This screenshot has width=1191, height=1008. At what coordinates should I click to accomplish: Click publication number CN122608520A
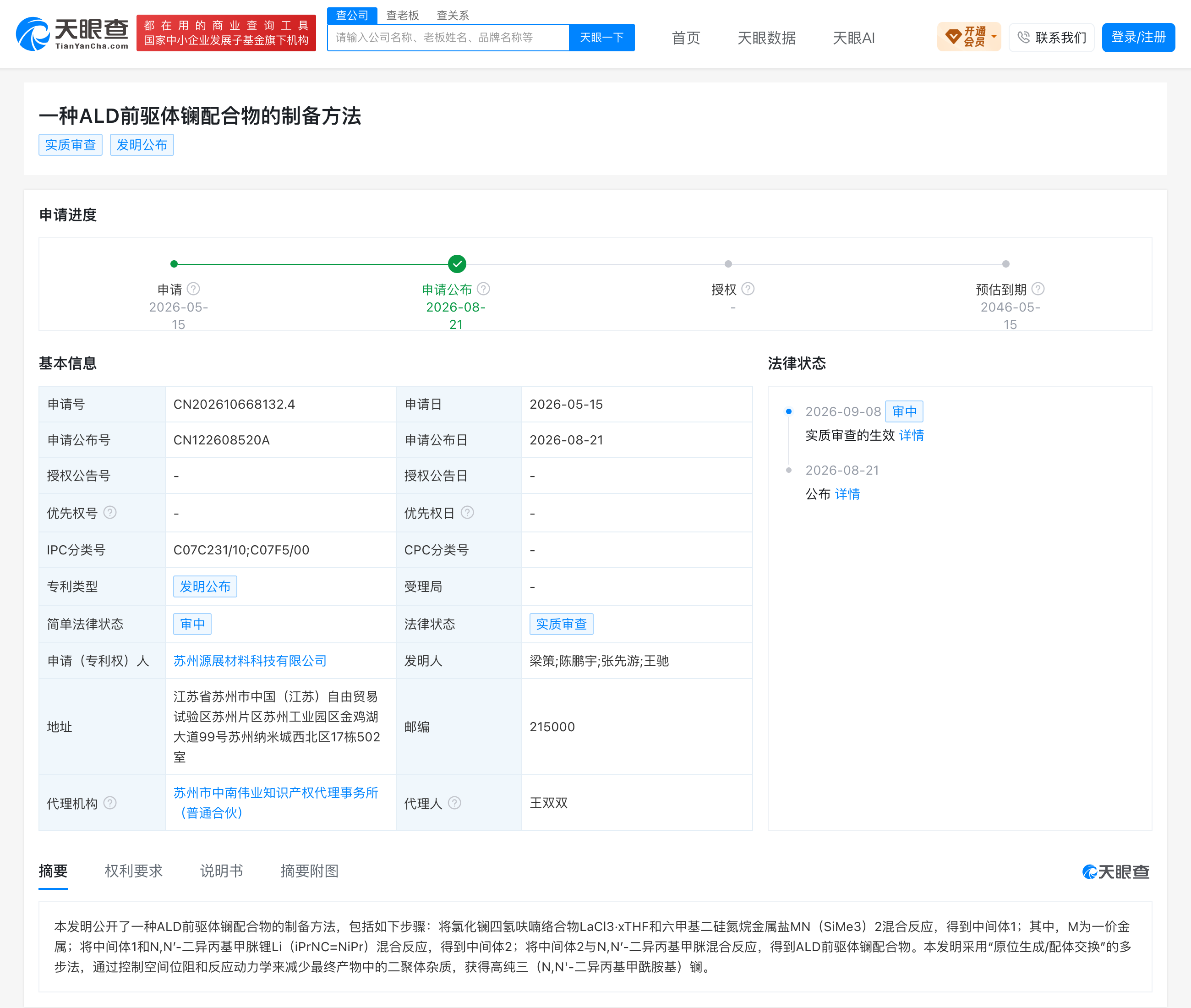pyautogui.click(x=222, y=440)
